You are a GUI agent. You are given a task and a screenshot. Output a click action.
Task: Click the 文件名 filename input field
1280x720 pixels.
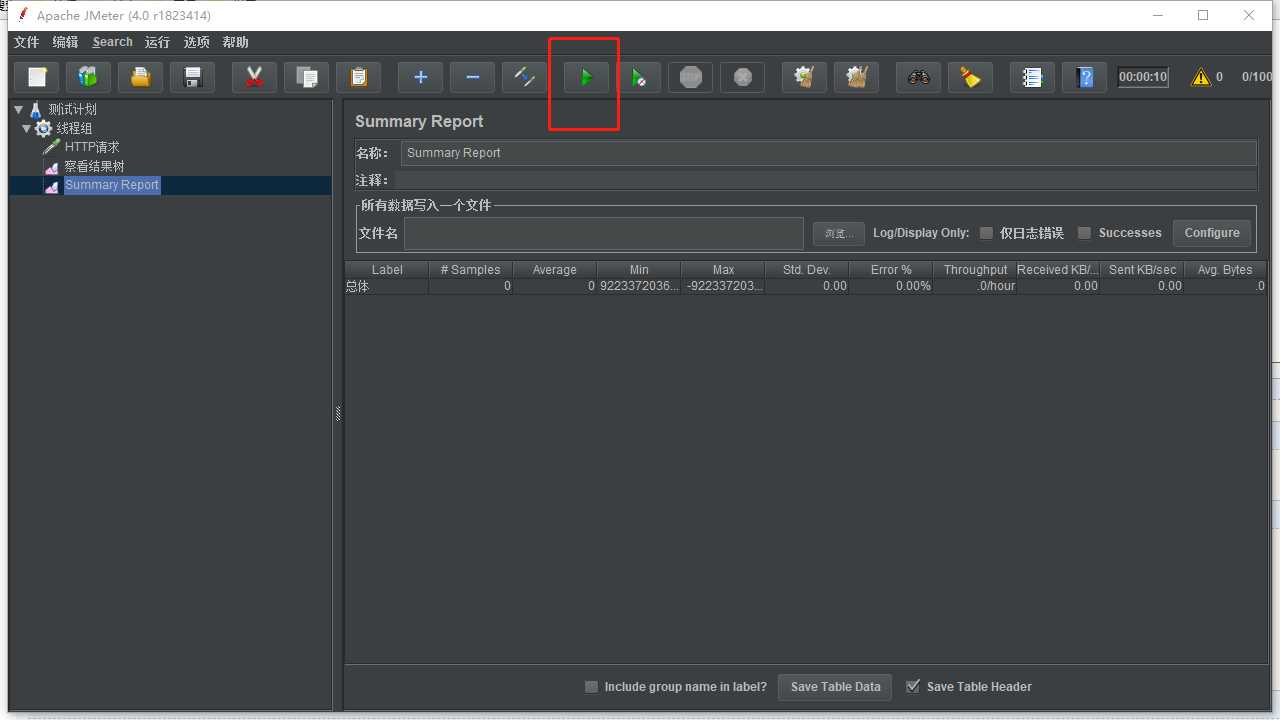604,233
